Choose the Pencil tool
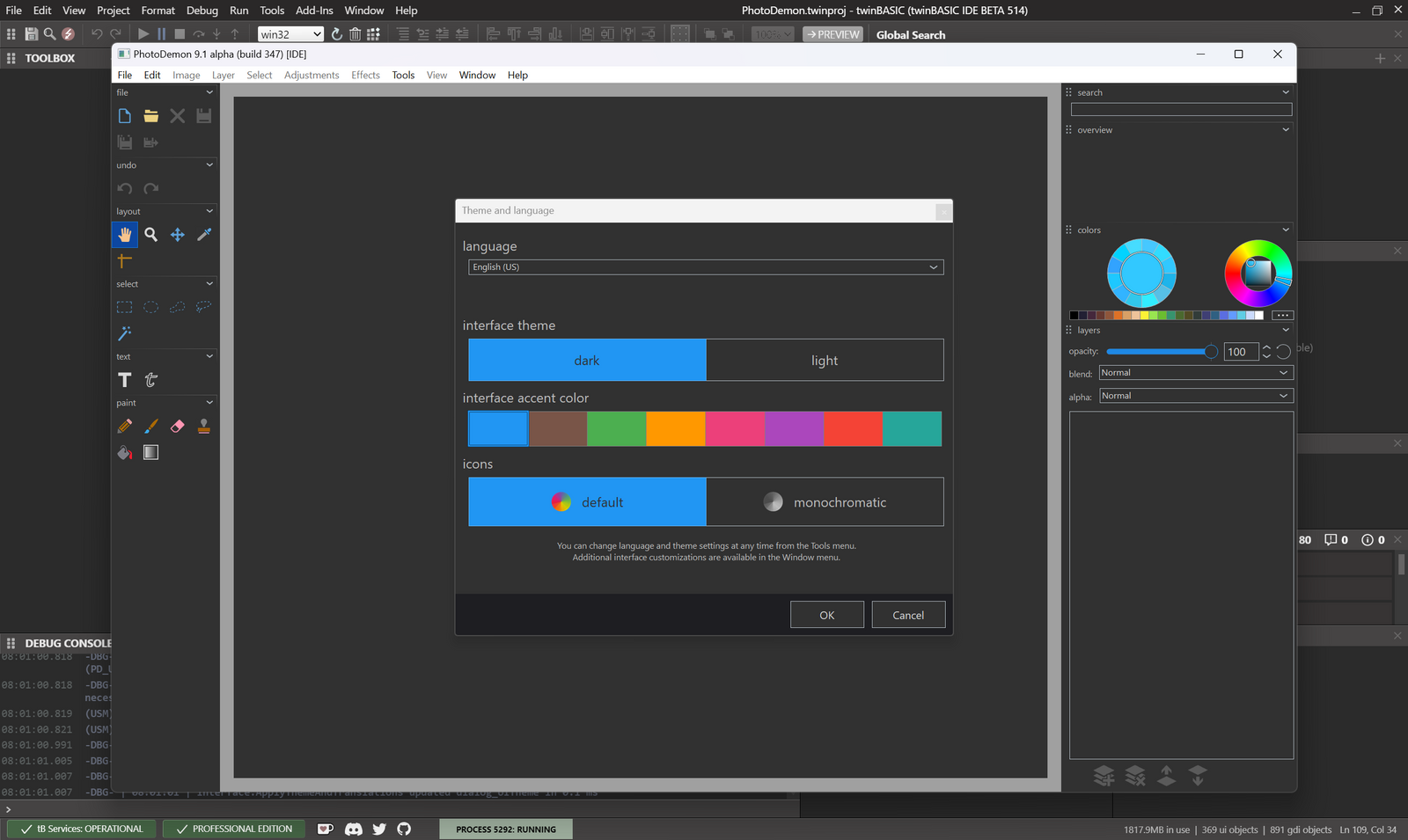Viewport: 1408px width, 840px height. pyautogui.click(x=124, y=426)
